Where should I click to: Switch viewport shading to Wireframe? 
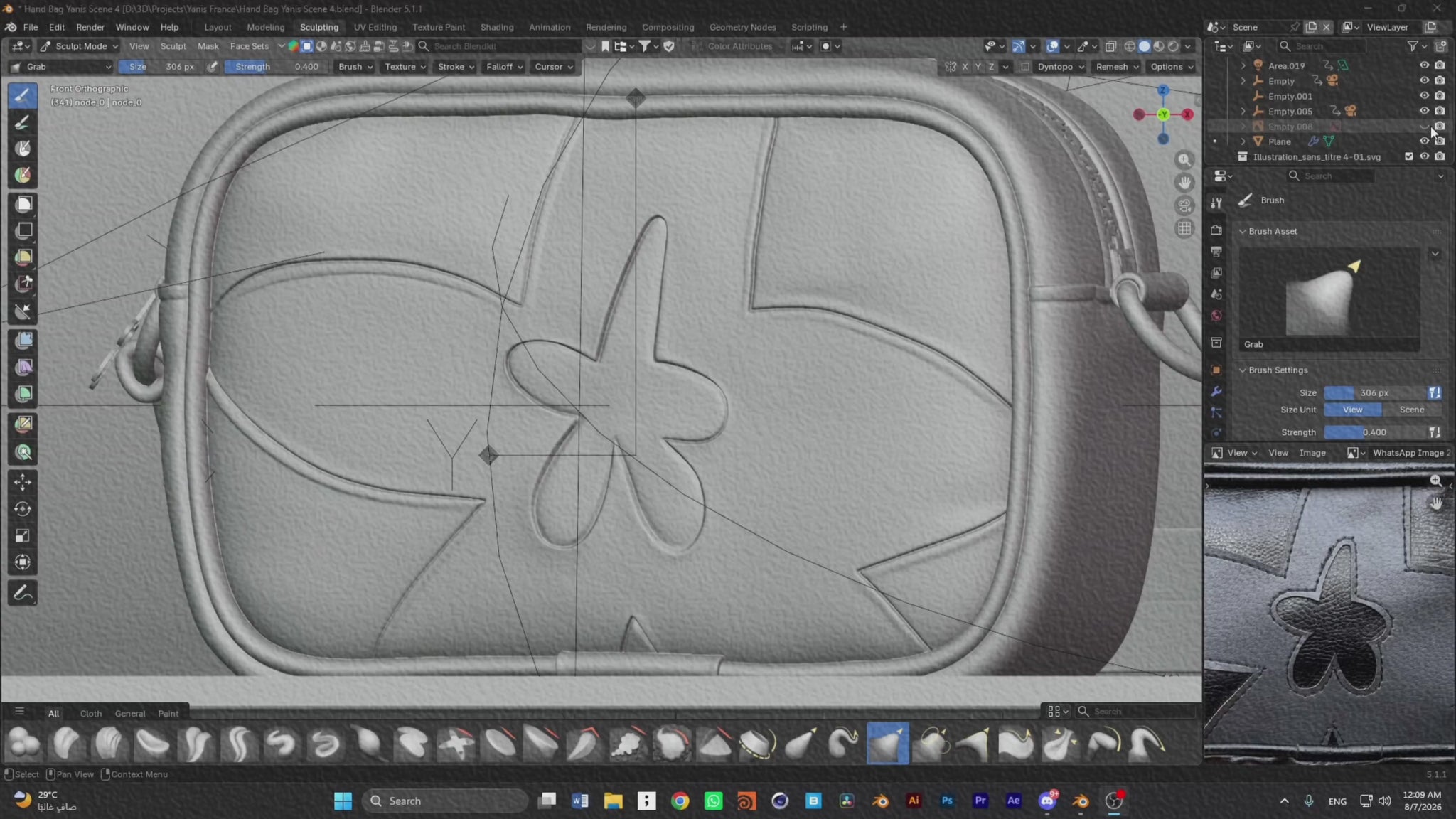click(x=1130, y=46)
